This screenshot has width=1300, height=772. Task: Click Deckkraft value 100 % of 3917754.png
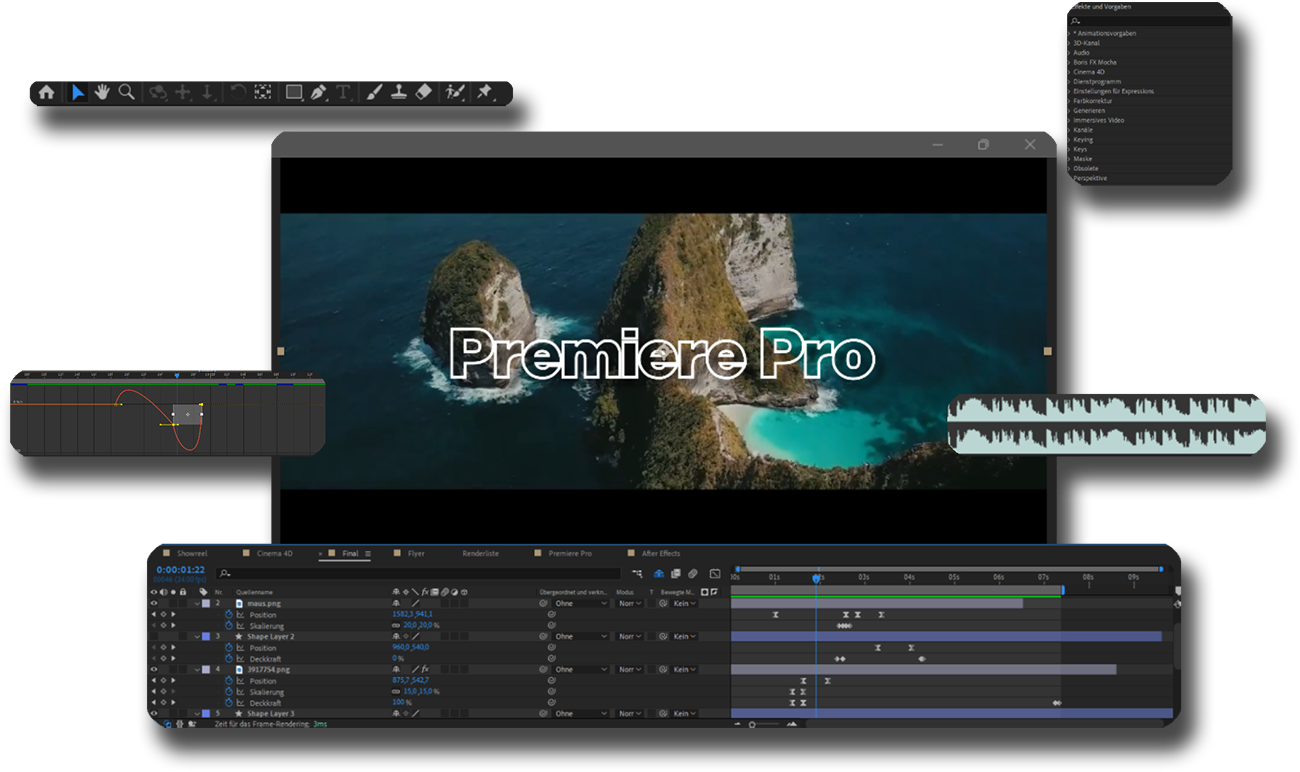[402, 703]
